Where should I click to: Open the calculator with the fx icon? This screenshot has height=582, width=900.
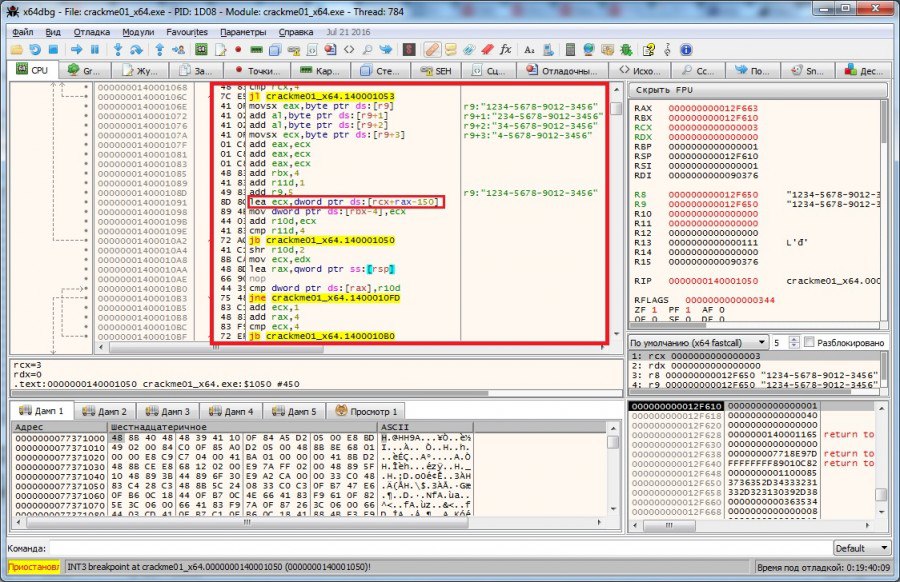(506, 48)
